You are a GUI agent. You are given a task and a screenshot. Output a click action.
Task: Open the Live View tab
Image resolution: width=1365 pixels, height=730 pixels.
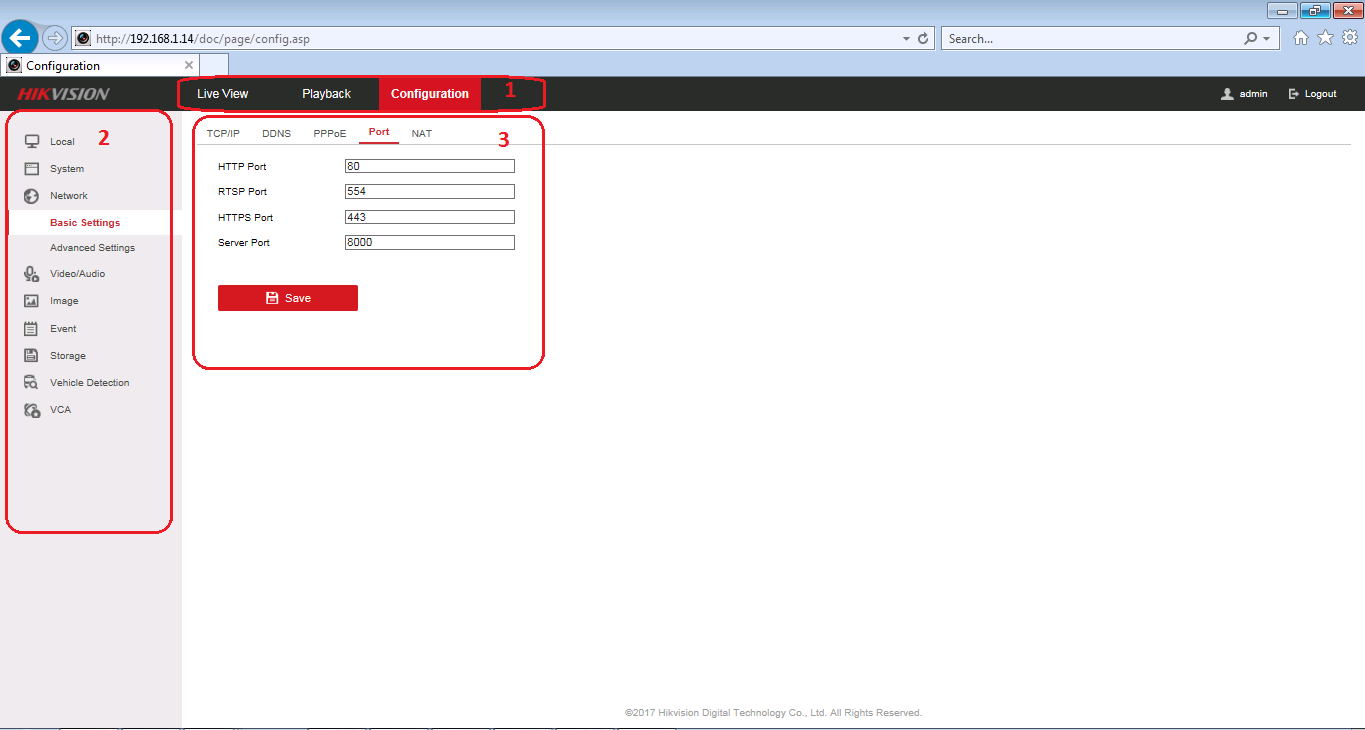pyautogui.click(x=222, y=94)
